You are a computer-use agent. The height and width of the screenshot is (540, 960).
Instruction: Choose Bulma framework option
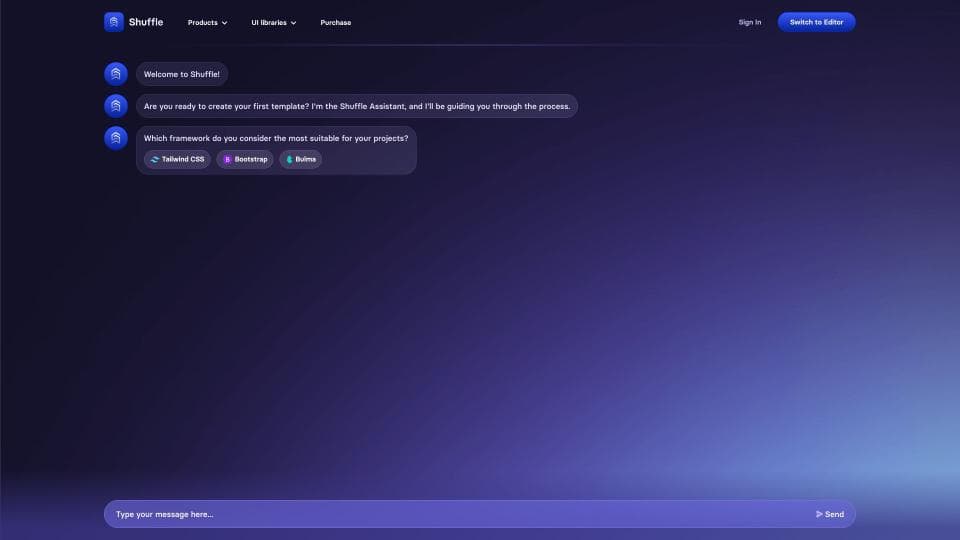[x=301, y=159]
